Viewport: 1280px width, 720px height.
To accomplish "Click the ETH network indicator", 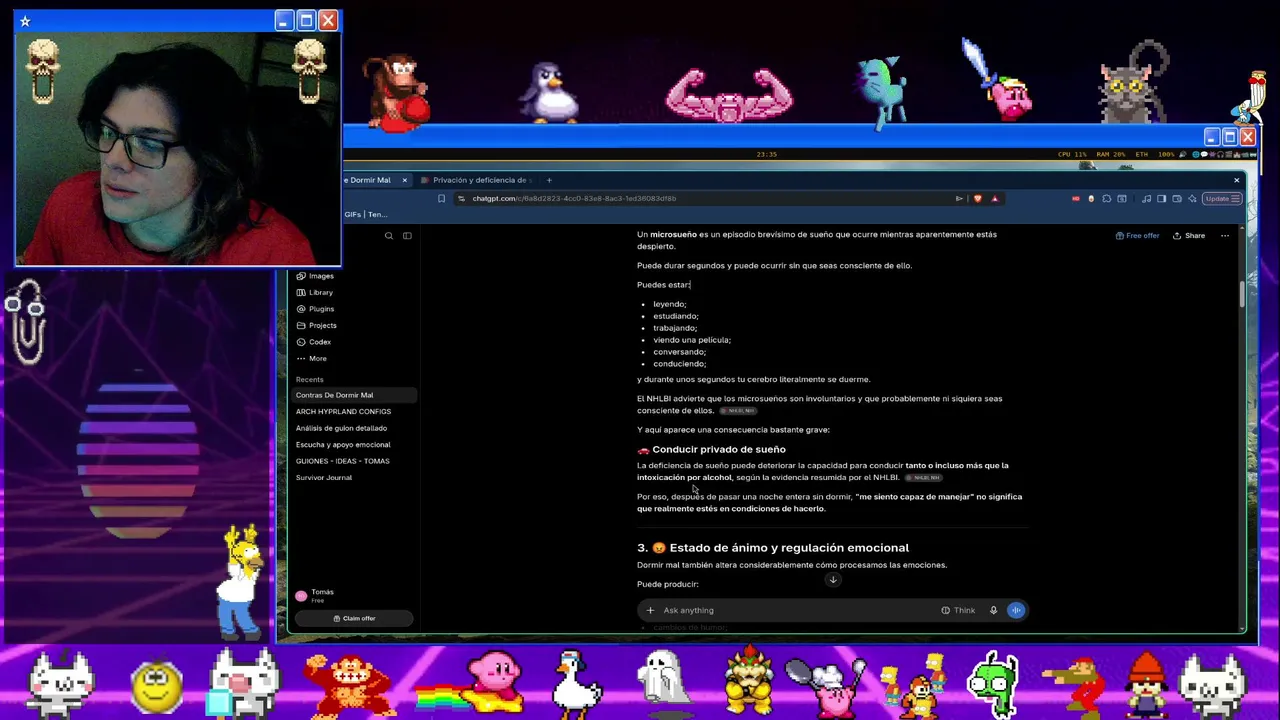I will [x=1142, y=154].
